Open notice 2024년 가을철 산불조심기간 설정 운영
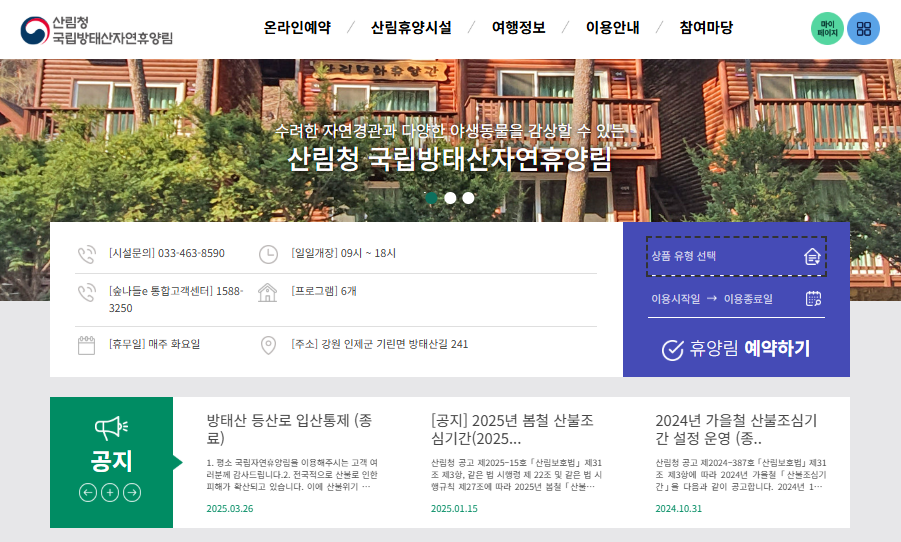This screenshot has height=542, width=901. [x=736, y=429]
